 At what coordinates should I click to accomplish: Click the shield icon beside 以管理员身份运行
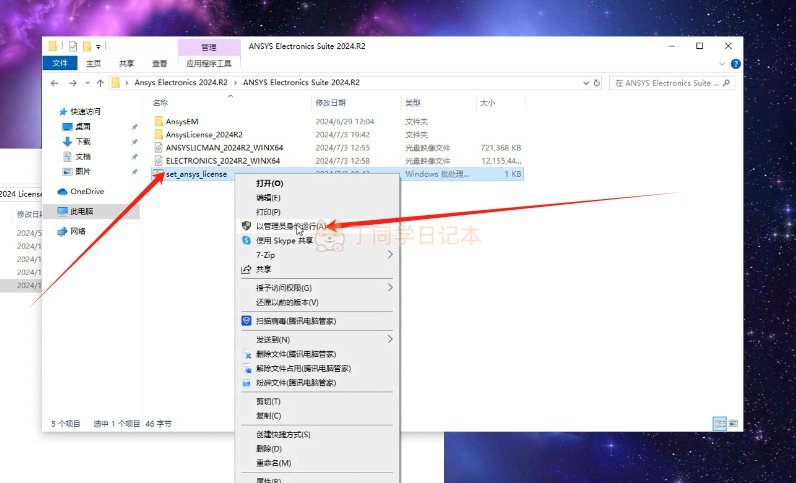[246, 227]
